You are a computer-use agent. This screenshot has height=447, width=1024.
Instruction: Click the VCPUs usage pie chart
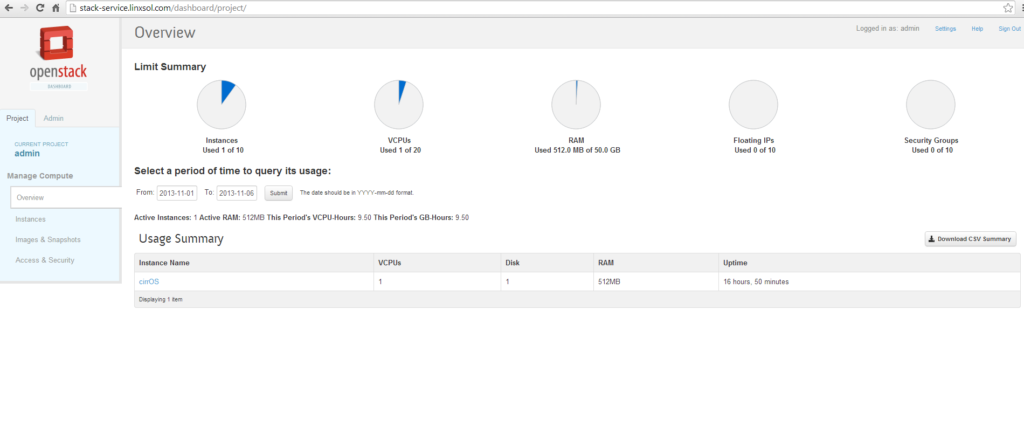click(x=398, y=105)
